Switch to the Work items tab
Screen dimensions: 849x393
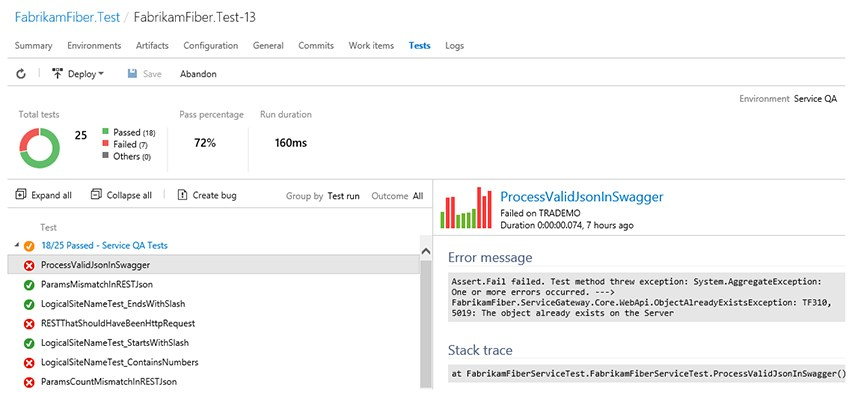[371, 45]
